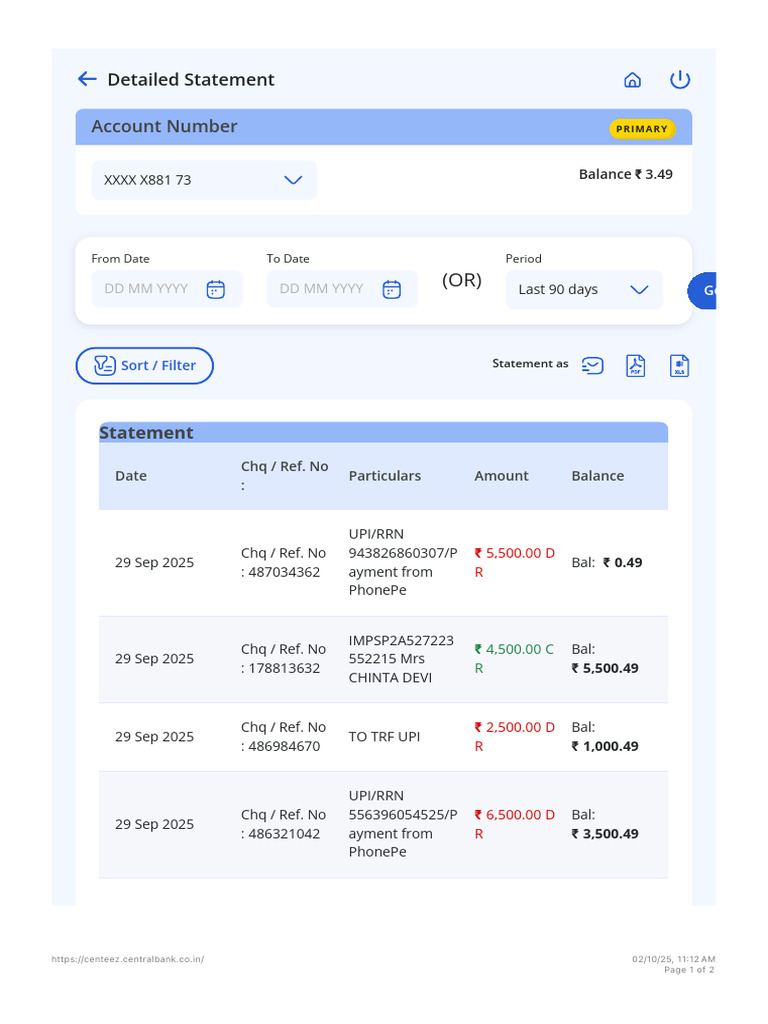The height and width of the screenshot is (1024, 768).
Task: Open the From Date calendar icon
Action: click(x=216, y=289)
